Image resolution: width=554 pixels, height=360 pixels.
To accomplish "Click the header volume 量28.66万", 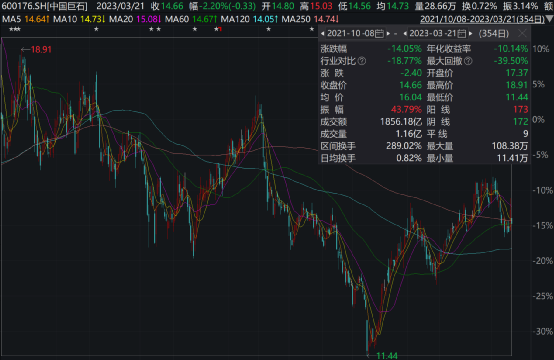I will pos(435,6).
